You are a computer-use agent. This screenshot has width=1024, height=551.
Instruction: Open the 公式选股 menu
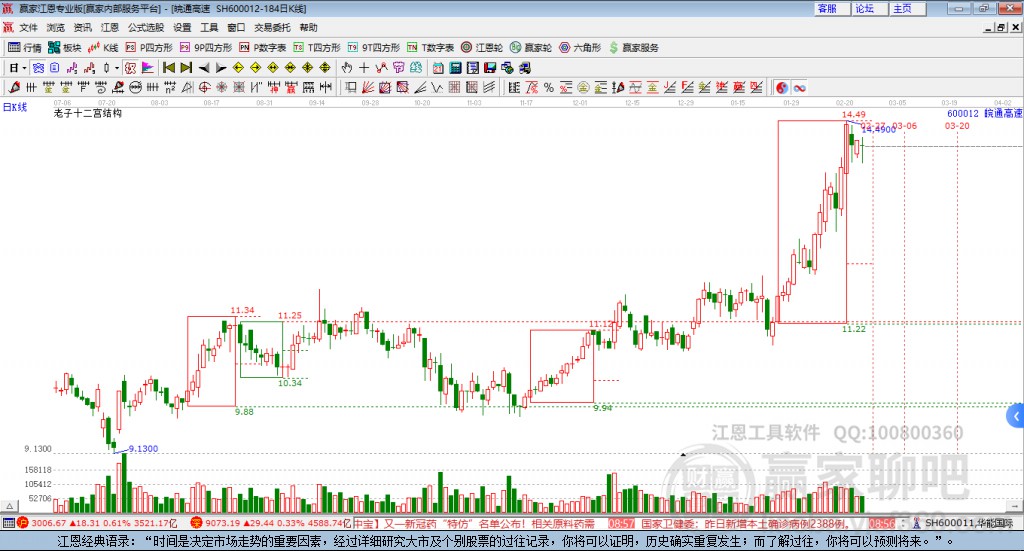pyautogui.click(x=146, y=27)
